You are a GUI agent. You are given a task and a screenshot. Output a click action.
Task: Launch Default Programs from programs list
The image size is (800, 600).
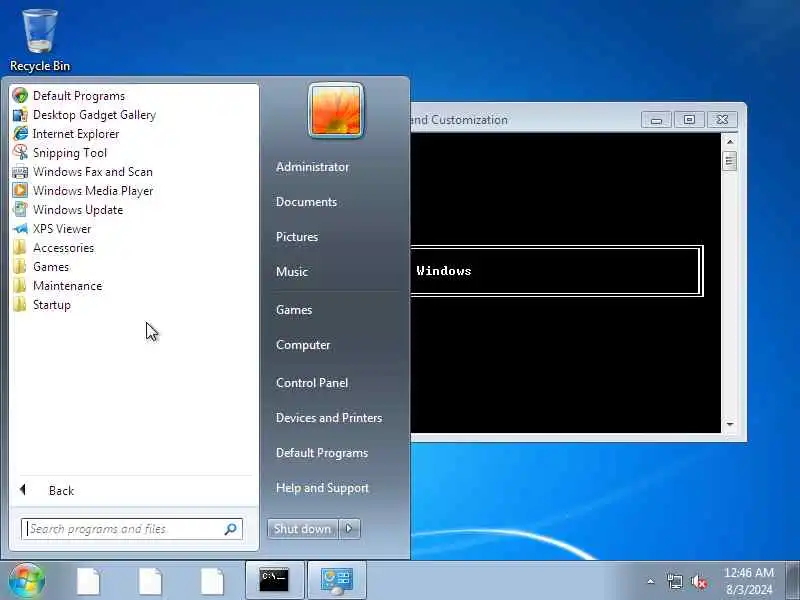(x=133, y=95)
